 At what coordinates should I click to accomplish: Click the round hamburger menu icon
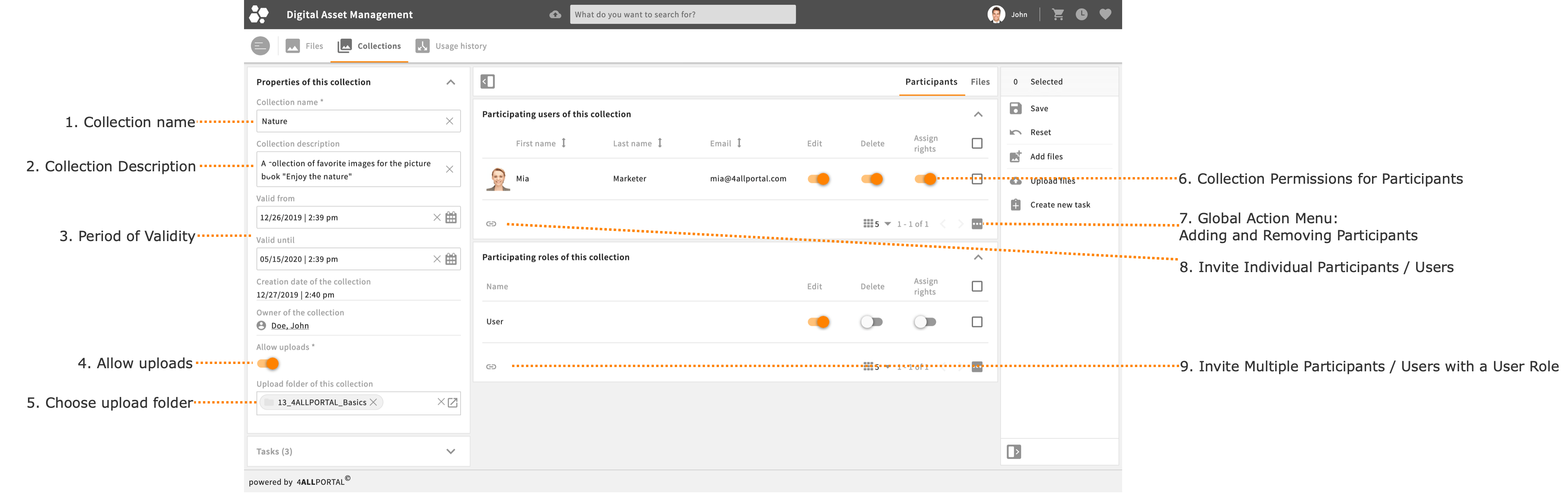[x=261, y=46]
